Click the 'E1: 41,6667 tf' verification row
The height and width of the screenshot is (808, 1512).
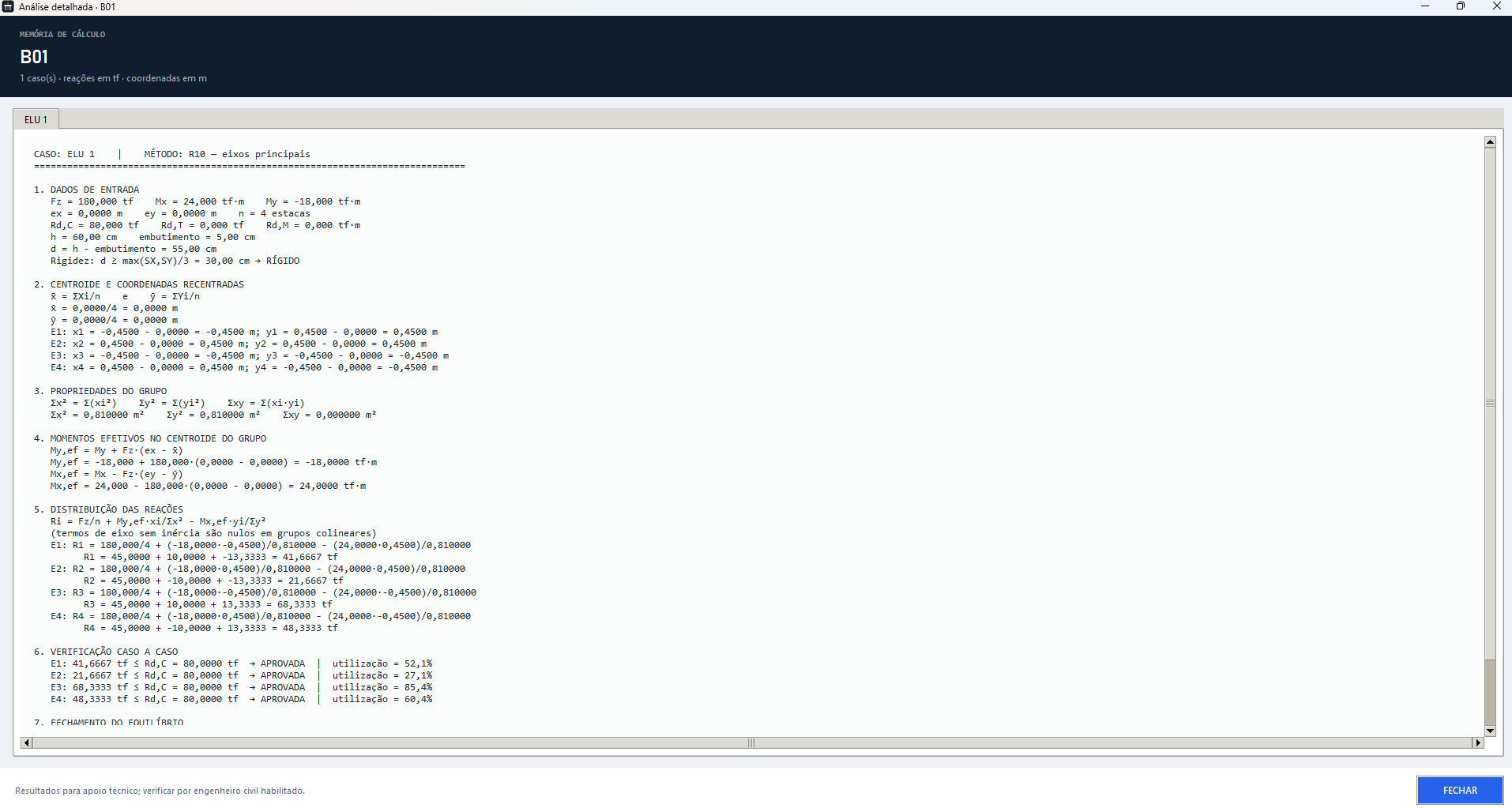pyautogui.click(x=242, y=663)
